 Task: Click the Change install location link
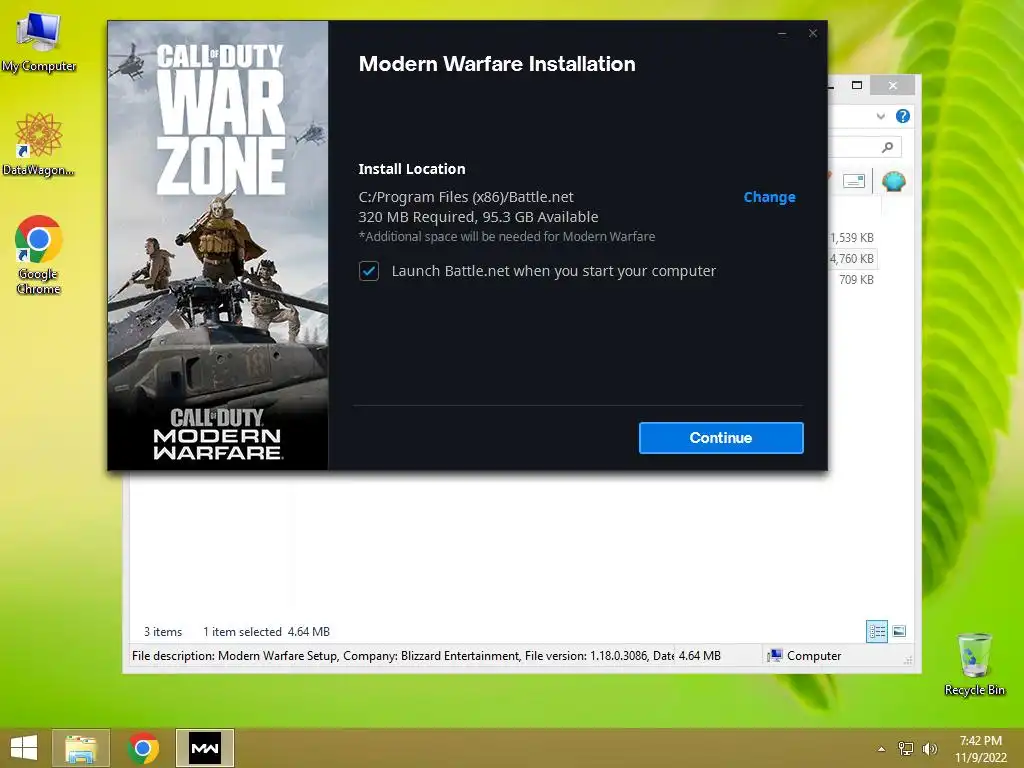(769, 197)
